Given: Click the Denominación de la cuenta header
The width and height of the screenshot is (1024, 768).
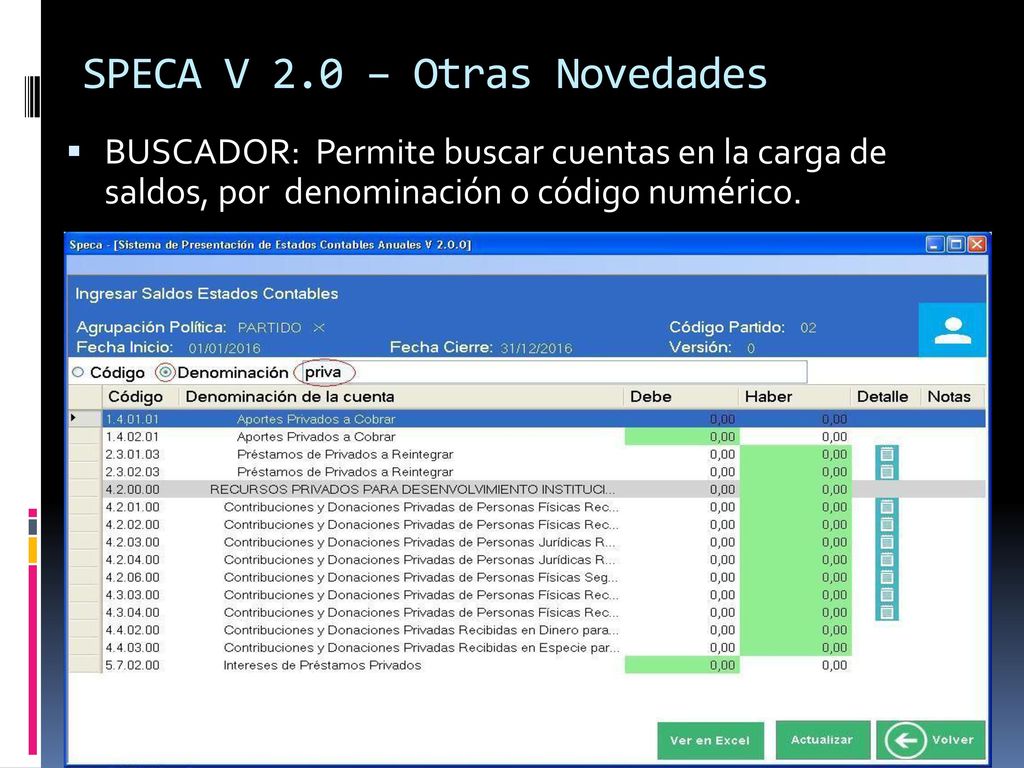Looking at the screenshot, I should [x=401, y=396].
